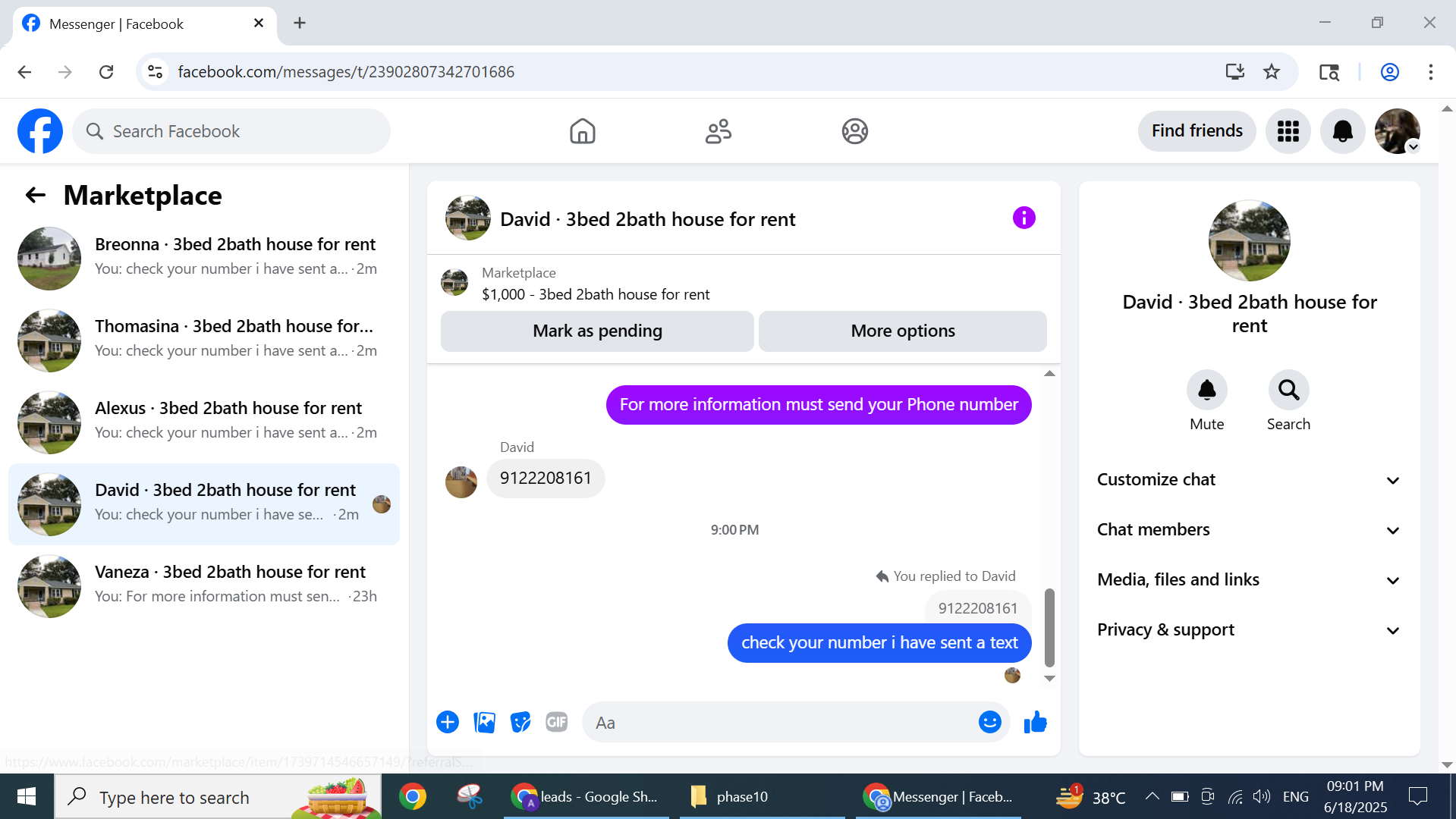Open the Home feed icon

[x=582, y=131]
